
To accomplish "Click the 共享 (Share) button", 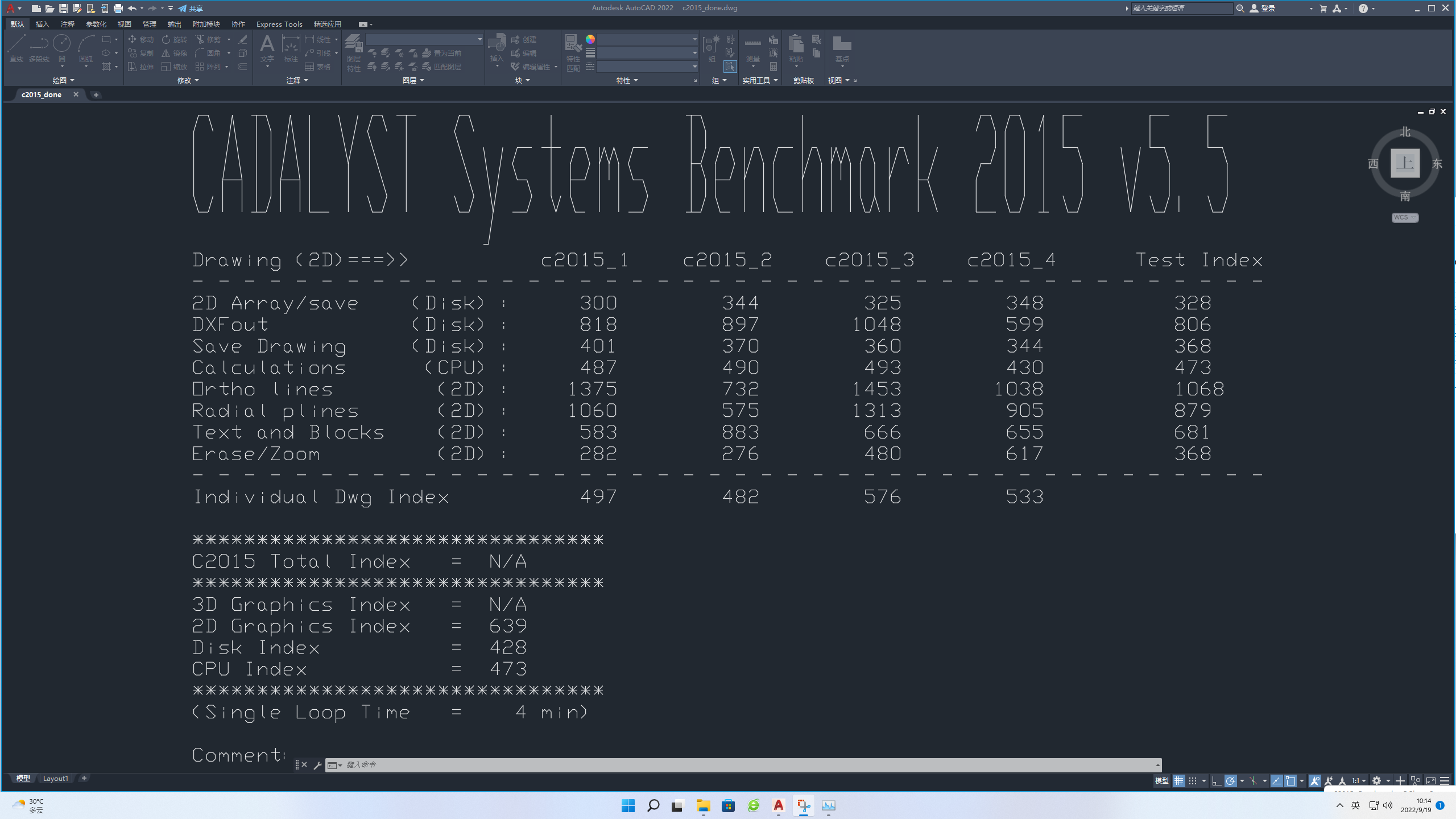I will [191, 9].
